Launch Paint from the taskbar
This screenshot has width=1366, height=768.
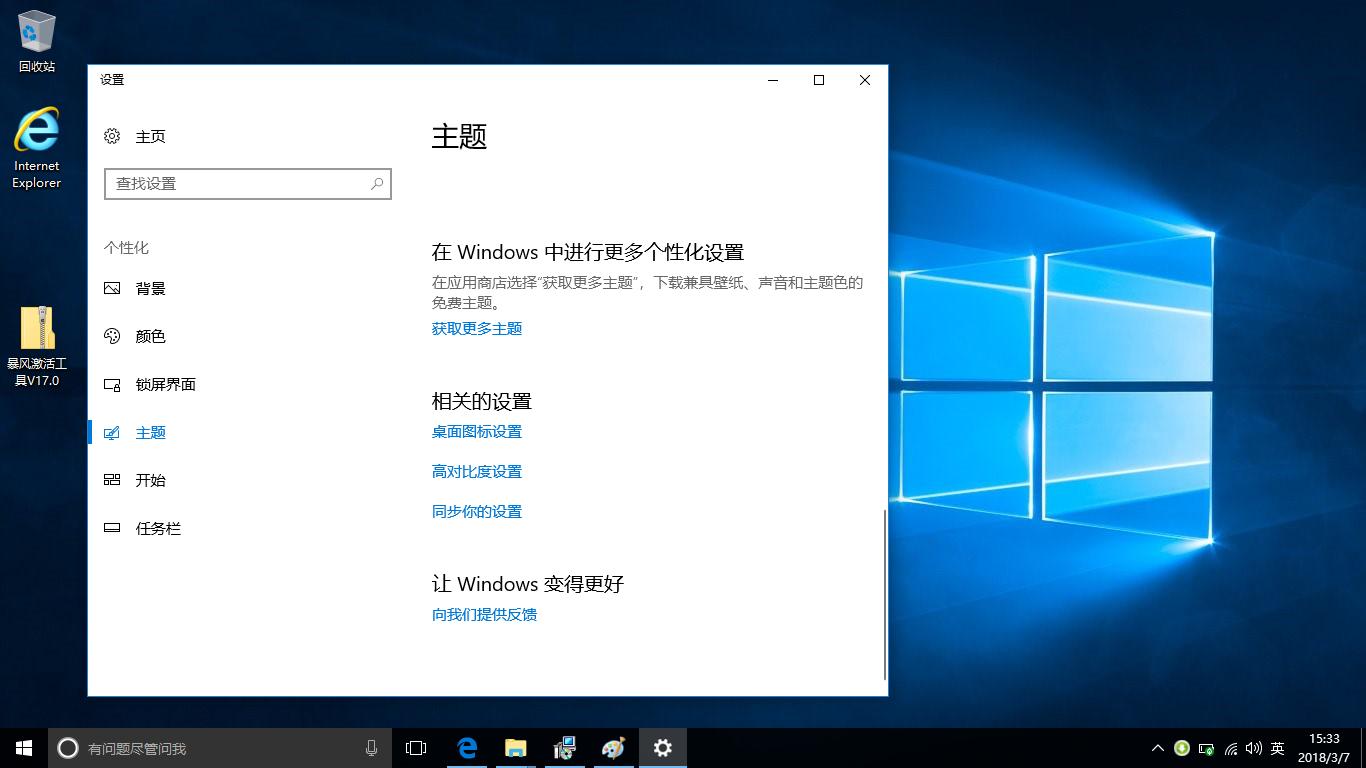point(613,747)
